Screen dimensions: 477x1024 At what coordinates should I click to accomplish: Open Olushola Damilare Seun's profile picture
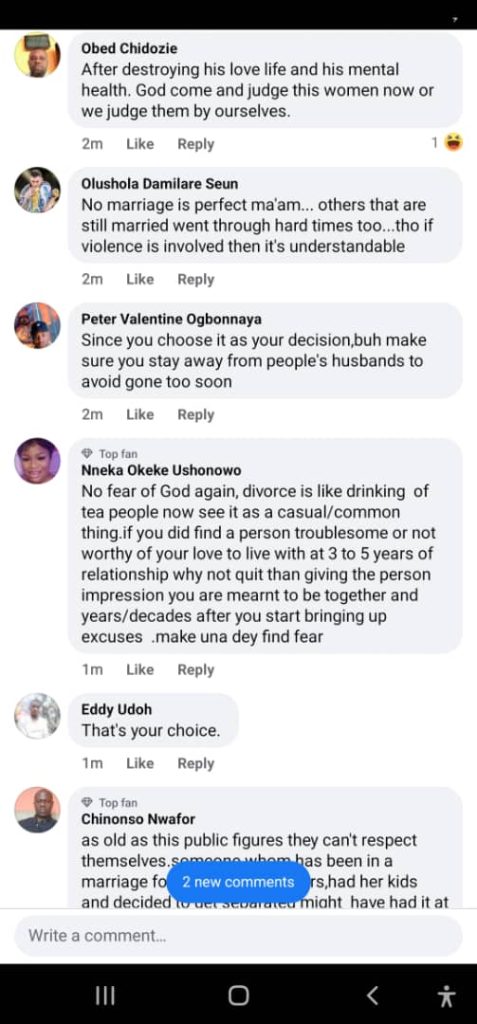click(x=37, y=190)
